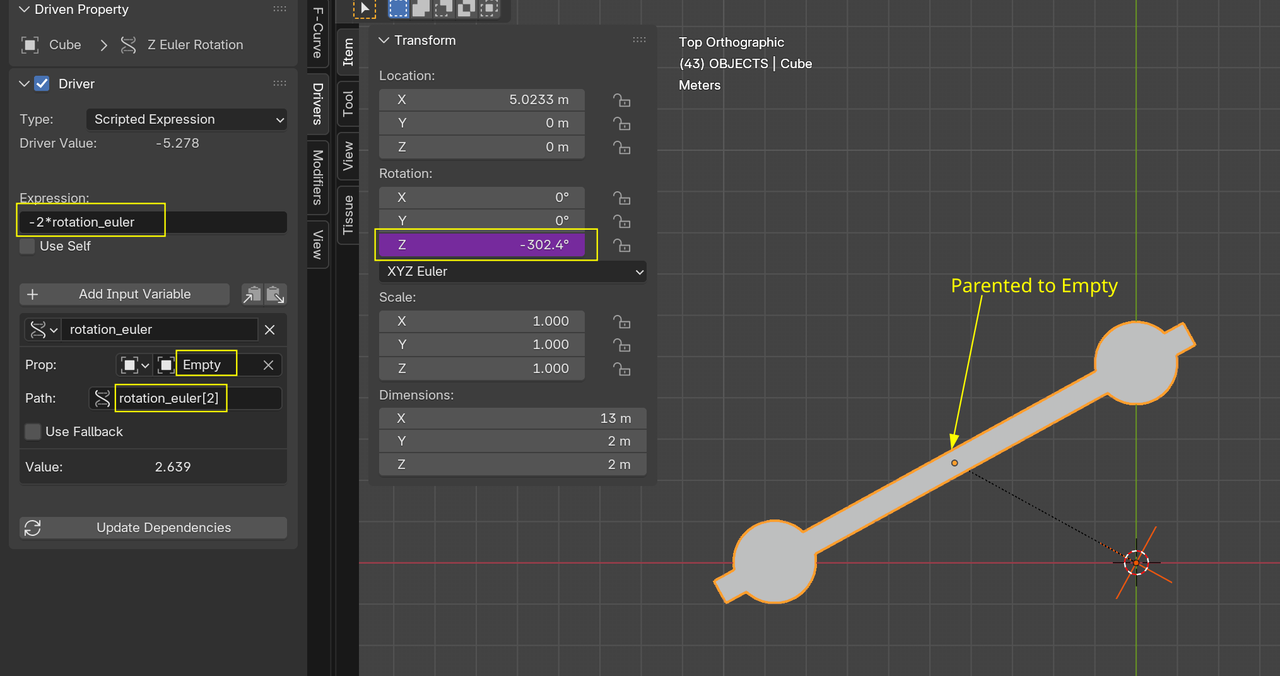Click the Expression field -2*rotation_euler

click(153, 222)
